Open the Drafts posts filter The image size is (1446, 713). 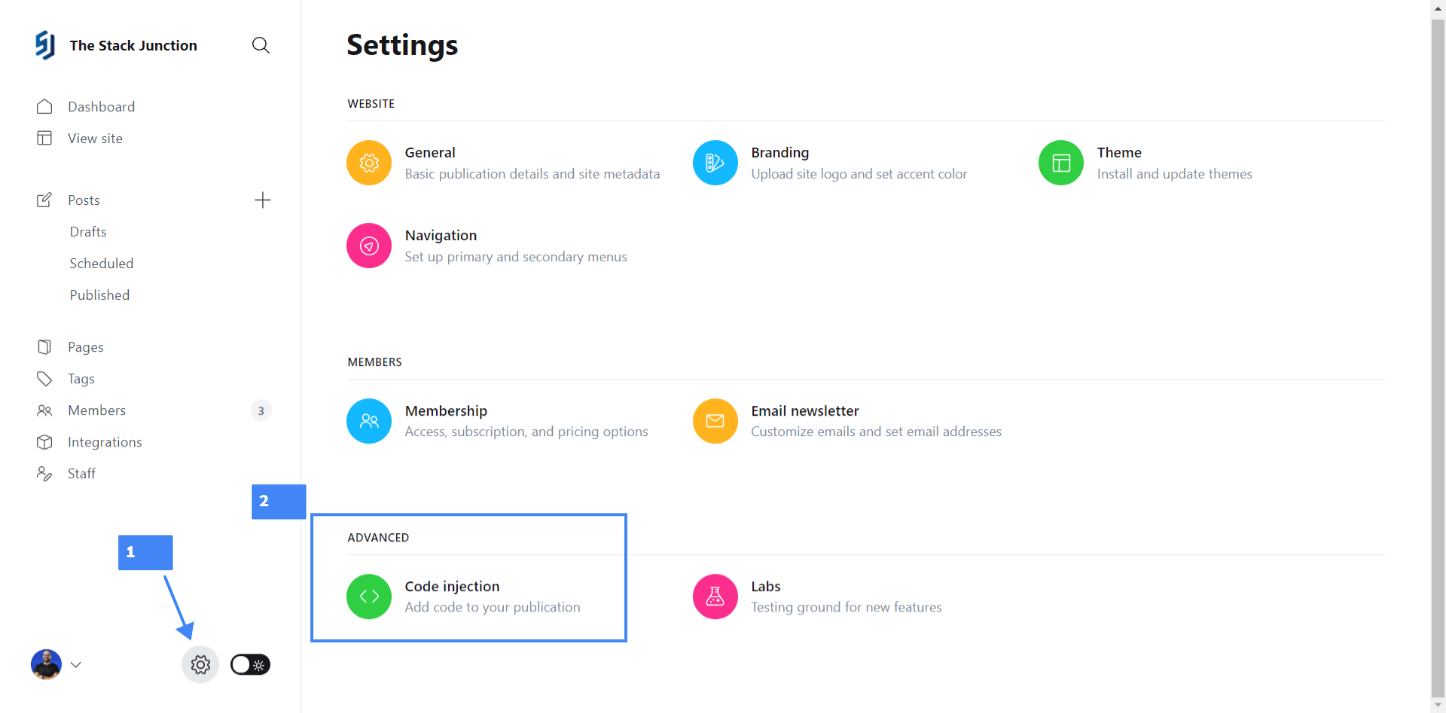(x=87, y=231)
